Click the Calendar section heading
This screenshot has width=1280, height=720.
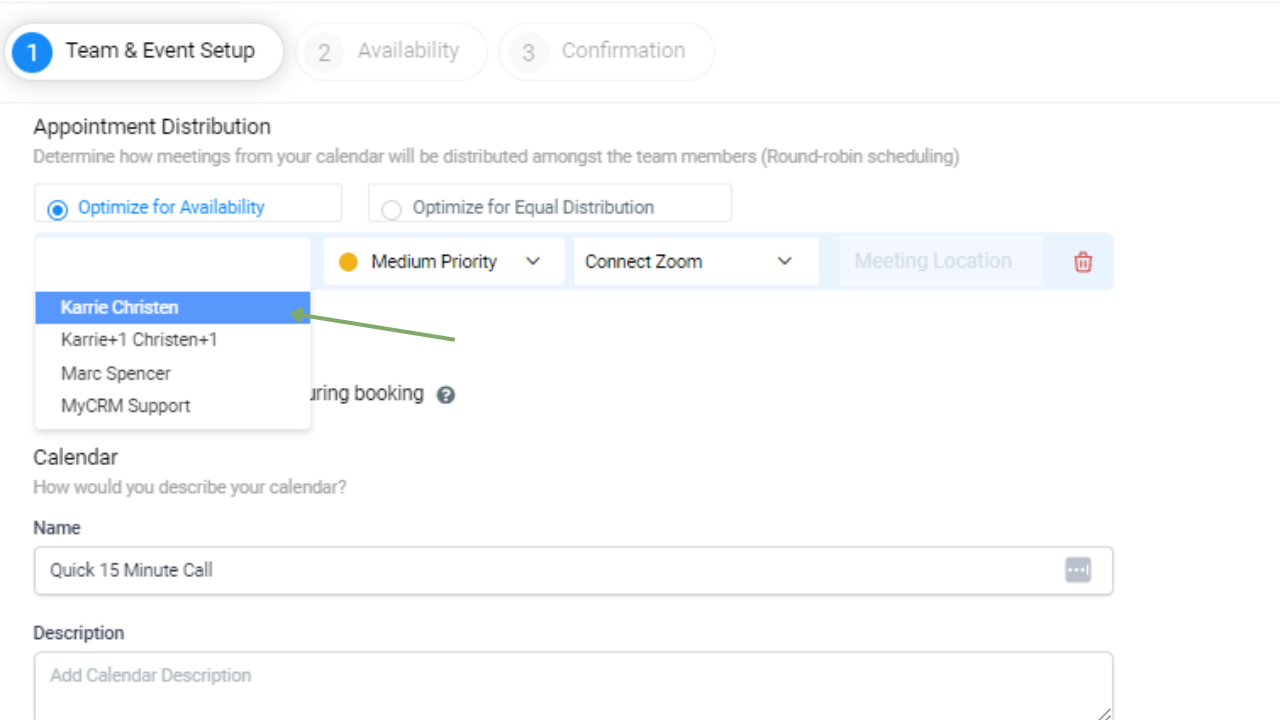point(76,457)
